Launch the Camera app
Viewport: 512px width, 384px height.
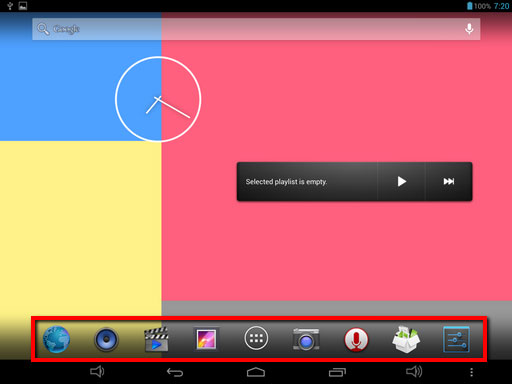click(306, 339)
